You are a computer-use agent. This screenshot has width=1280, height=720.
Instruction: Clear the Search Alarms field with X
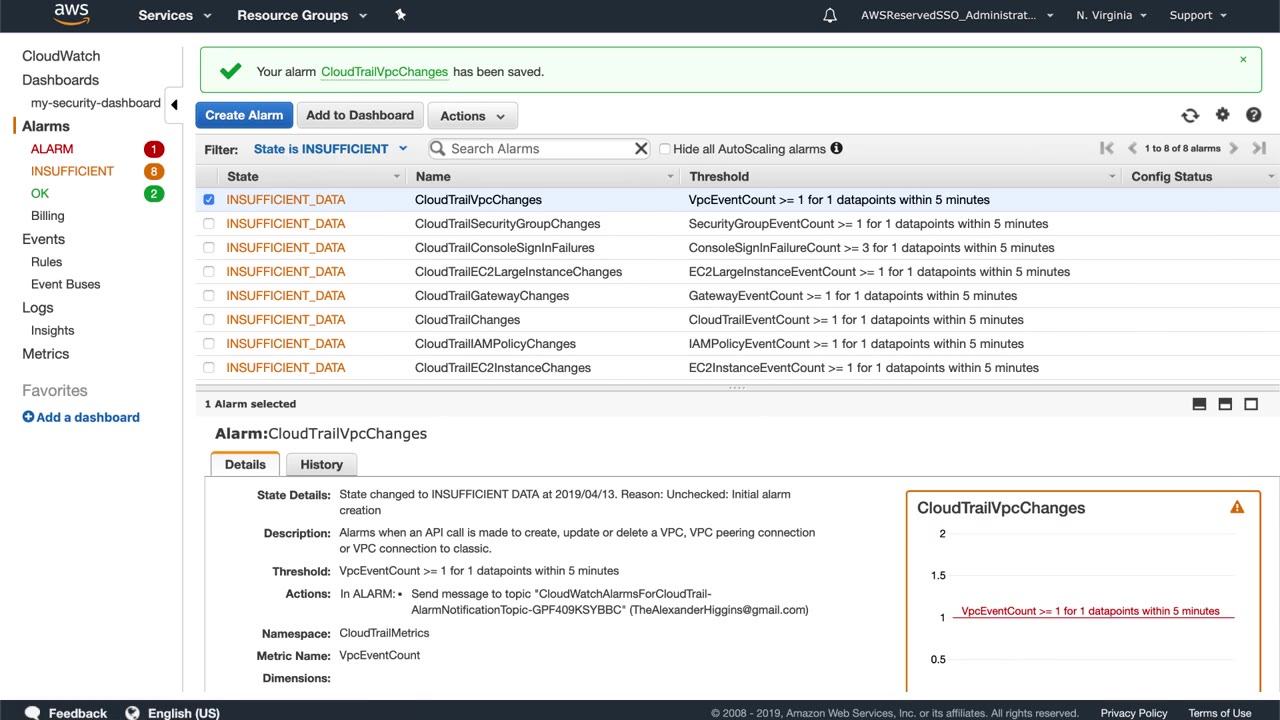pyautogui.click(x=641, y=149)
